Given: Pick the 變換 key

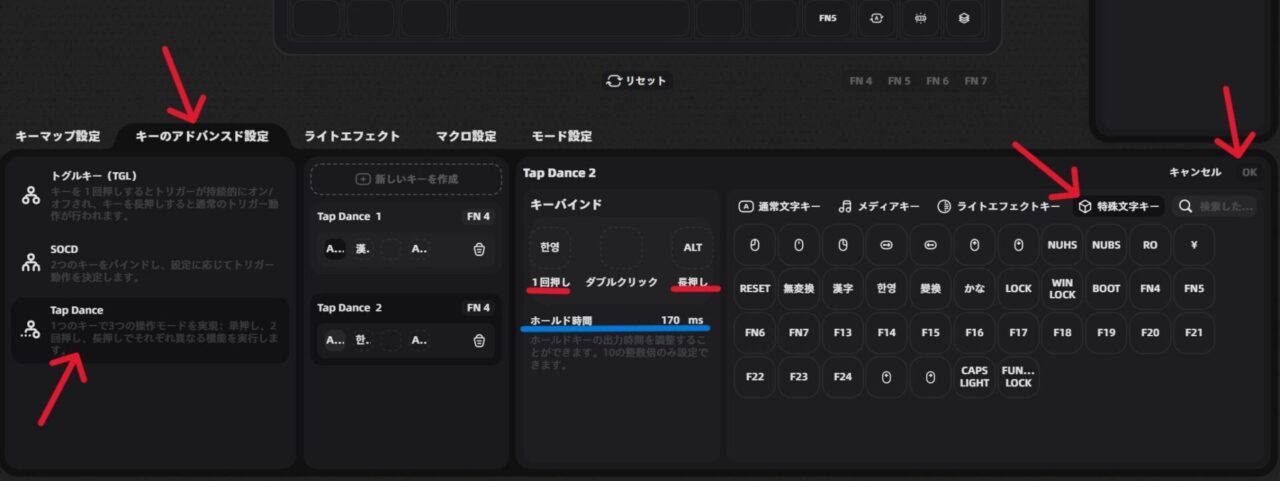Looking at the screenshot, I should [931, 288].
